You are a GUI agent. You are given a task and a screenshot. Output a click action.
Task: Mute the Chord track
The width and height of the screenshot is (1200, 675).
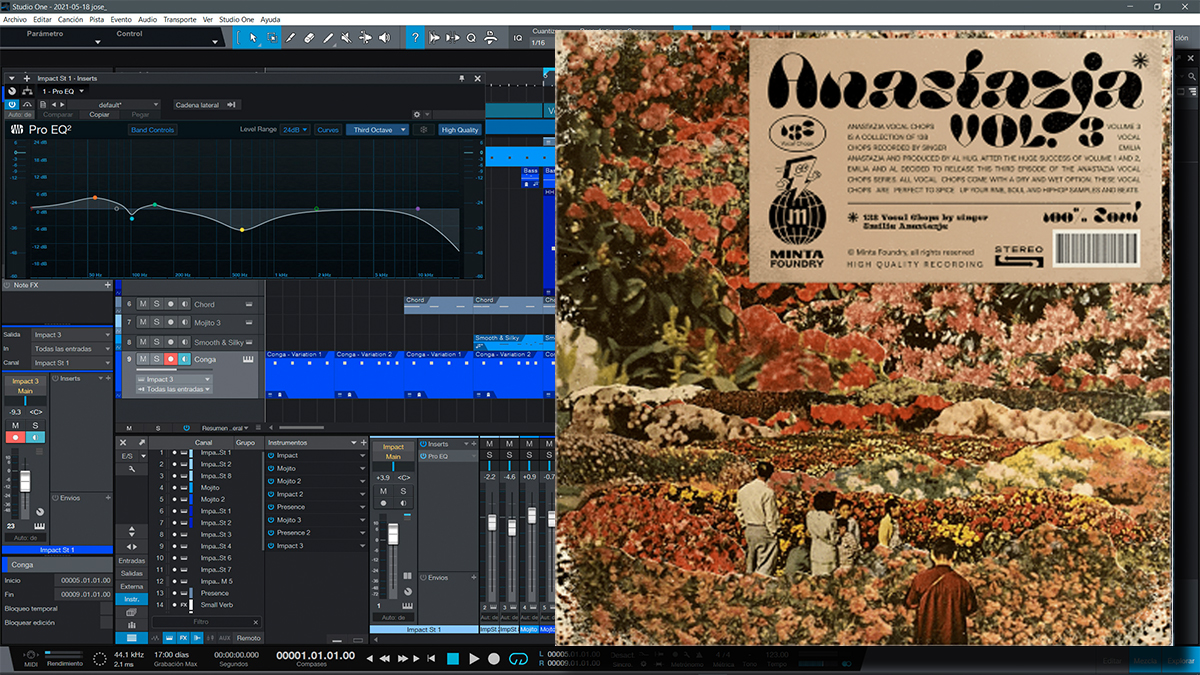pyautogui.click(x=143, y=304)
